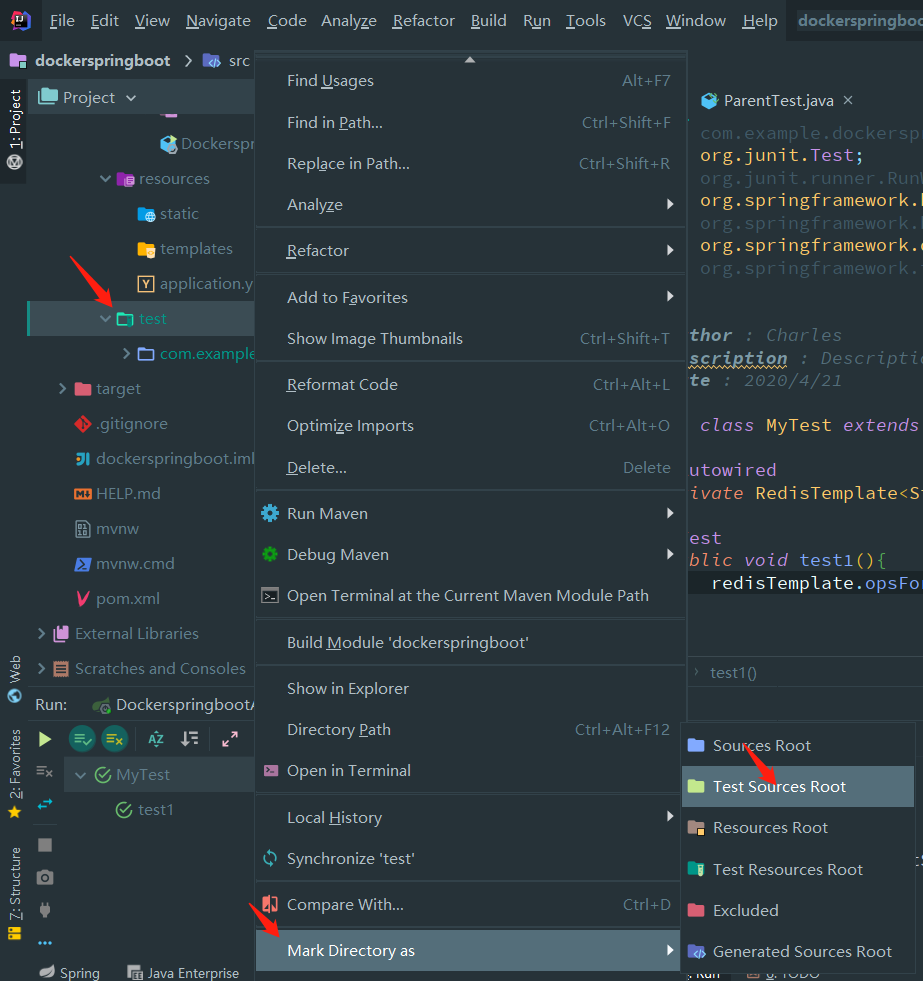Expand the target folder chevron

click(x=62, y=389)
